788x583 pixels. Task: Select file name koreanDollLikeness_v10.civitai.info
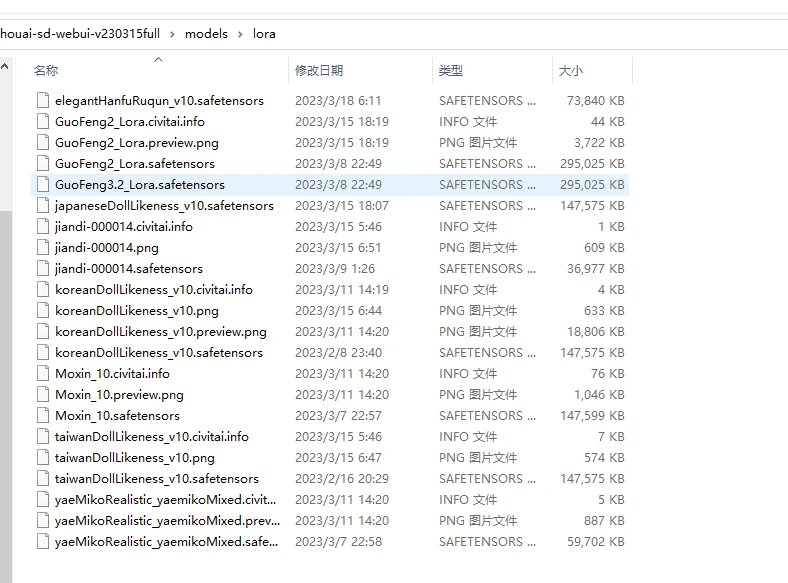click(x=154, y=290)
